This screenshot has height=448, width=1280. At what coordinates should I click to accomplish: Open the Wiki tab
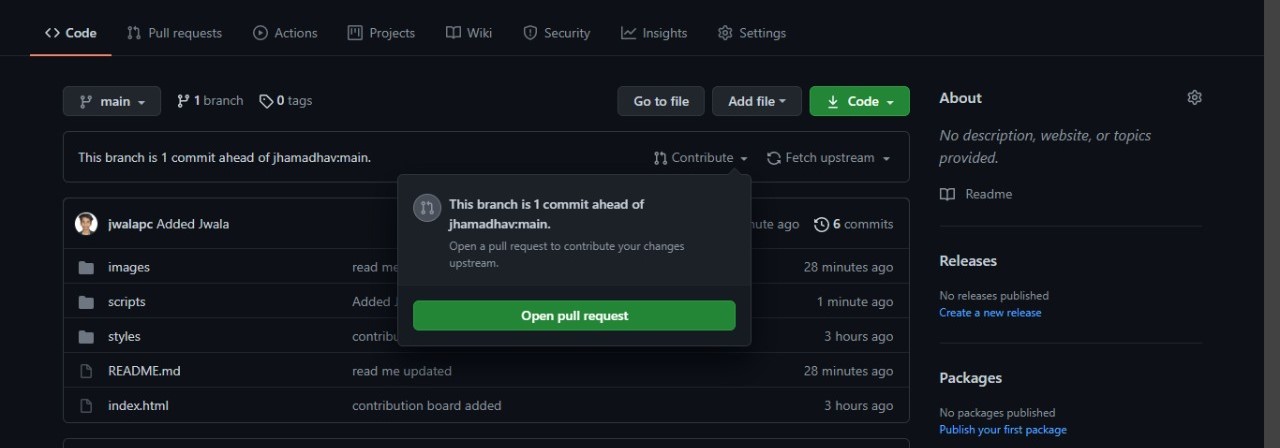[x=469, y=33]
